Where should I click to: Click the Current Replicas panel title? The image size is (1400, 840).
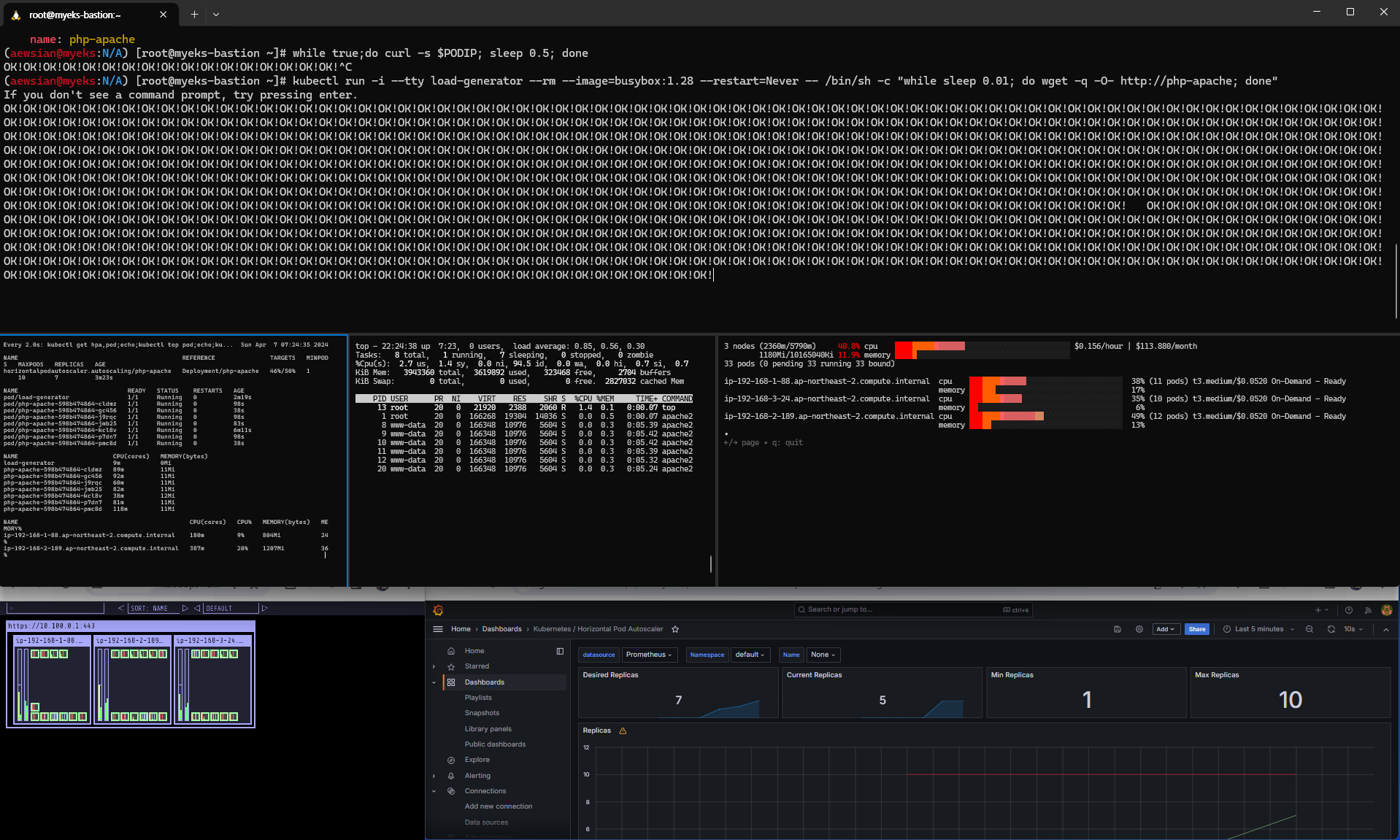[x=814, y=675]
